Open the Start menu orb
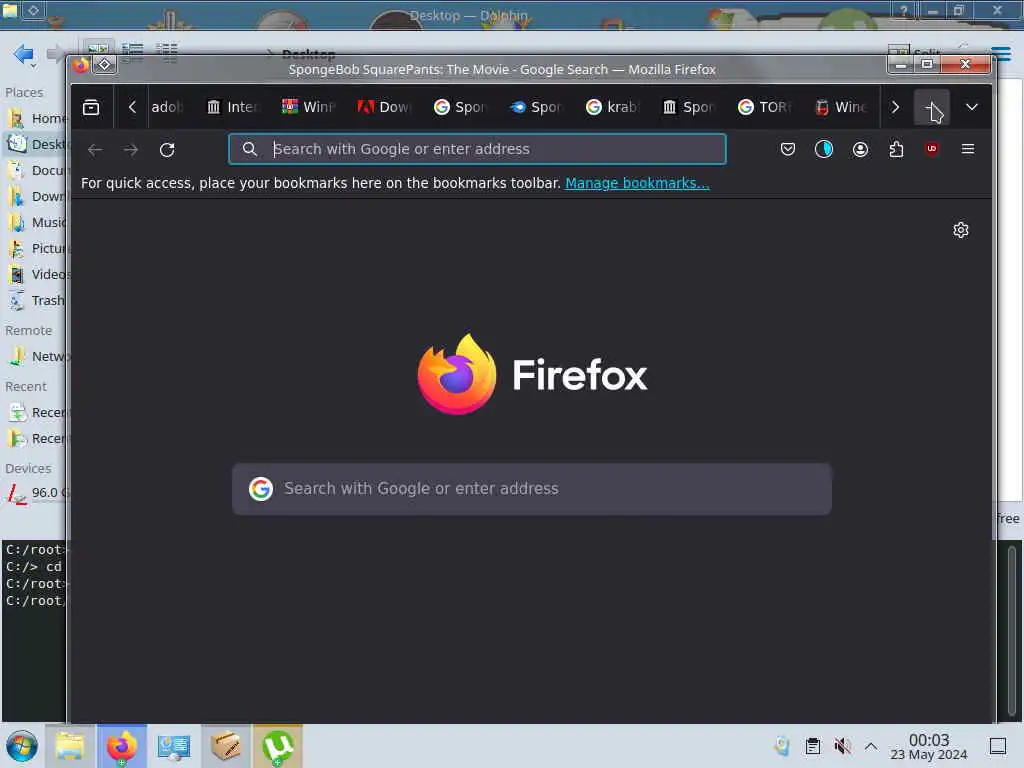The image size is (1024, 768). pos(22,746)
